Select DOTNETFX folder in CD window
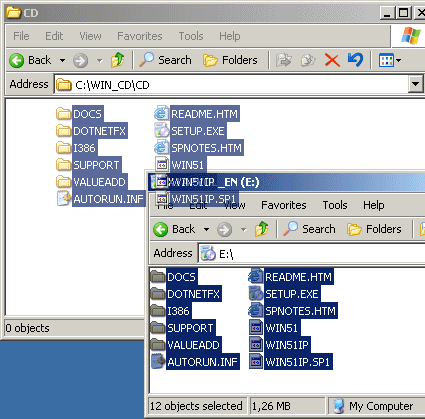Viewport: 425px width, 419px height. click(x=91, y=131)
